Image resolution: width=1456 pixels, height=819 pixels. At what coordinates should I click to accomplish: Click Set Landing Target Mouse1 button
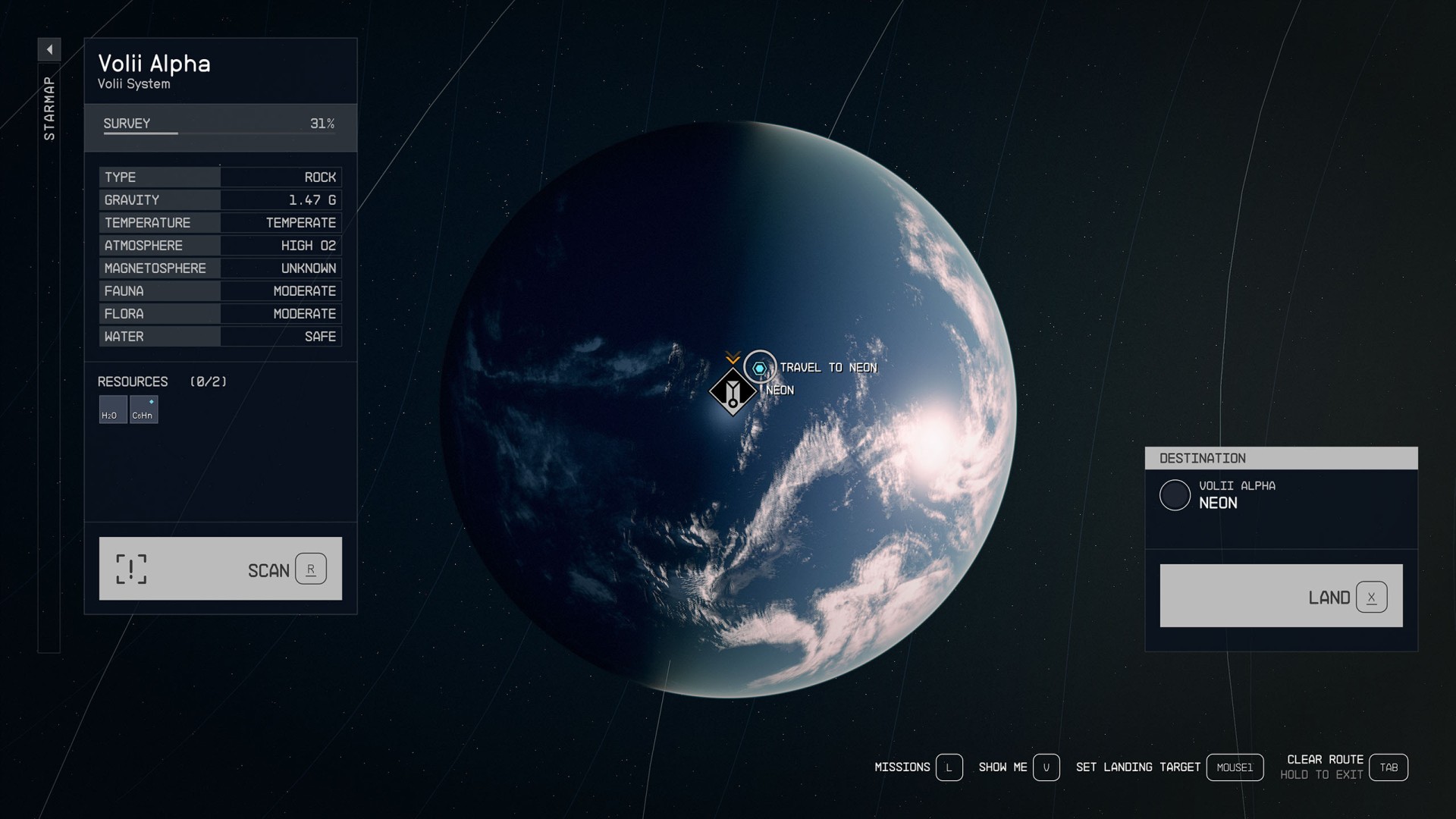(1234, 767)
